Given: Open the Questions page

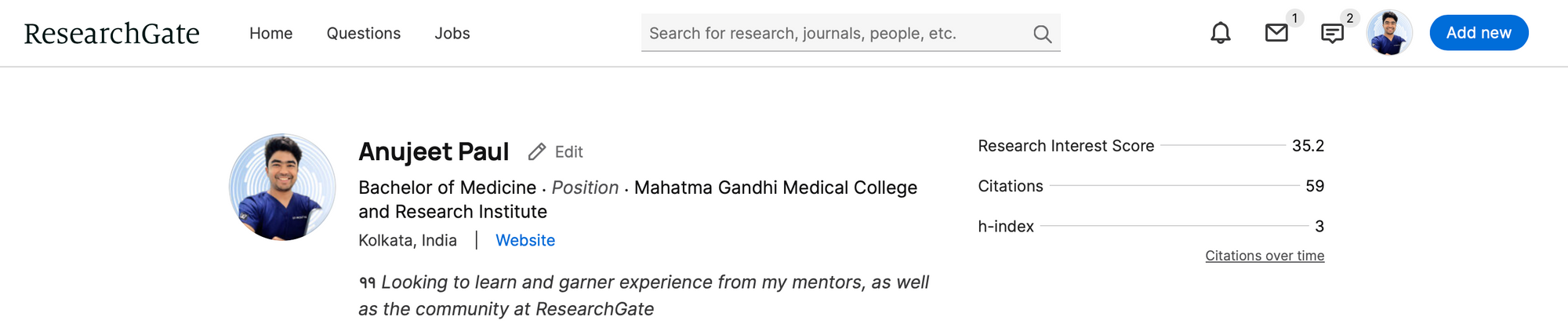Looking at the screenshot, I should tap(363, 33).
